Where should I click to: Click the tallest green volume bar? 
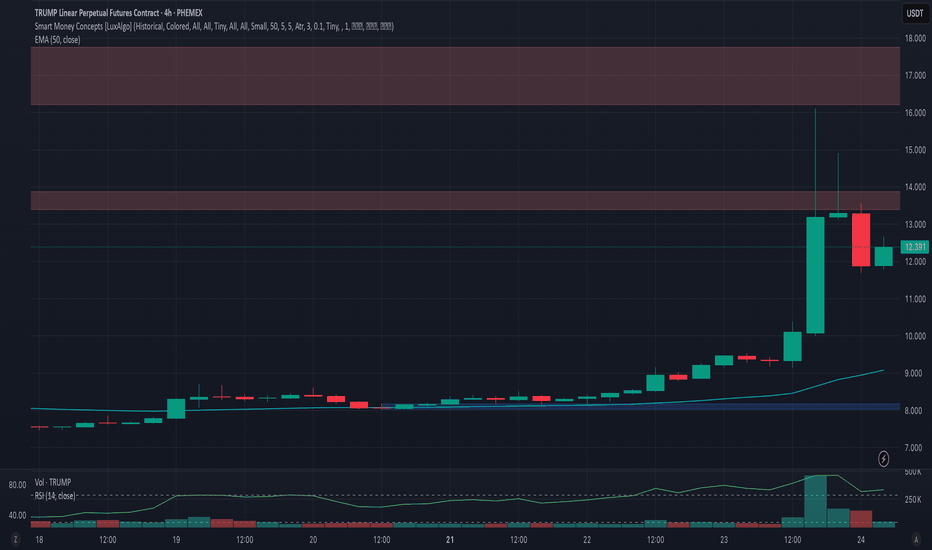click(815, 501)
